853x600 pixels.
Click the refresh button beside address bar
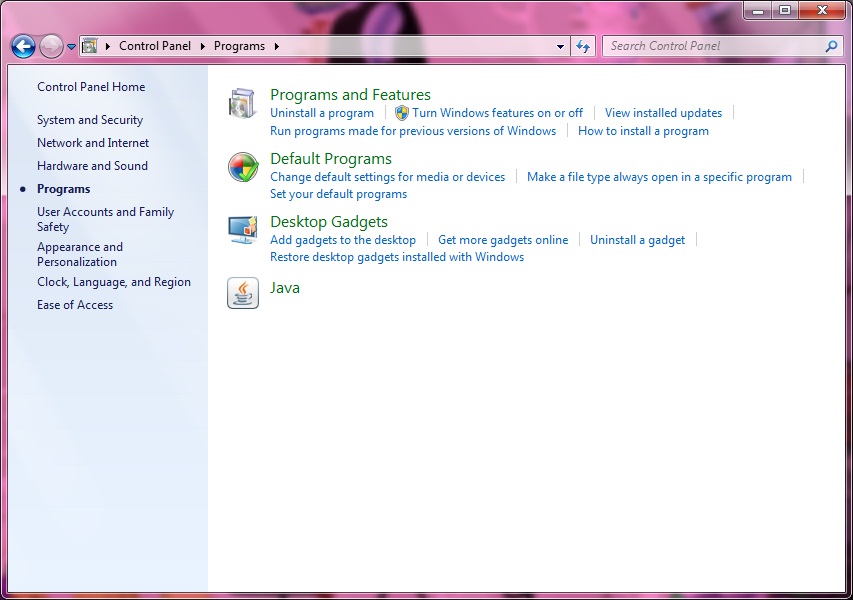click(x=583, y=46)
